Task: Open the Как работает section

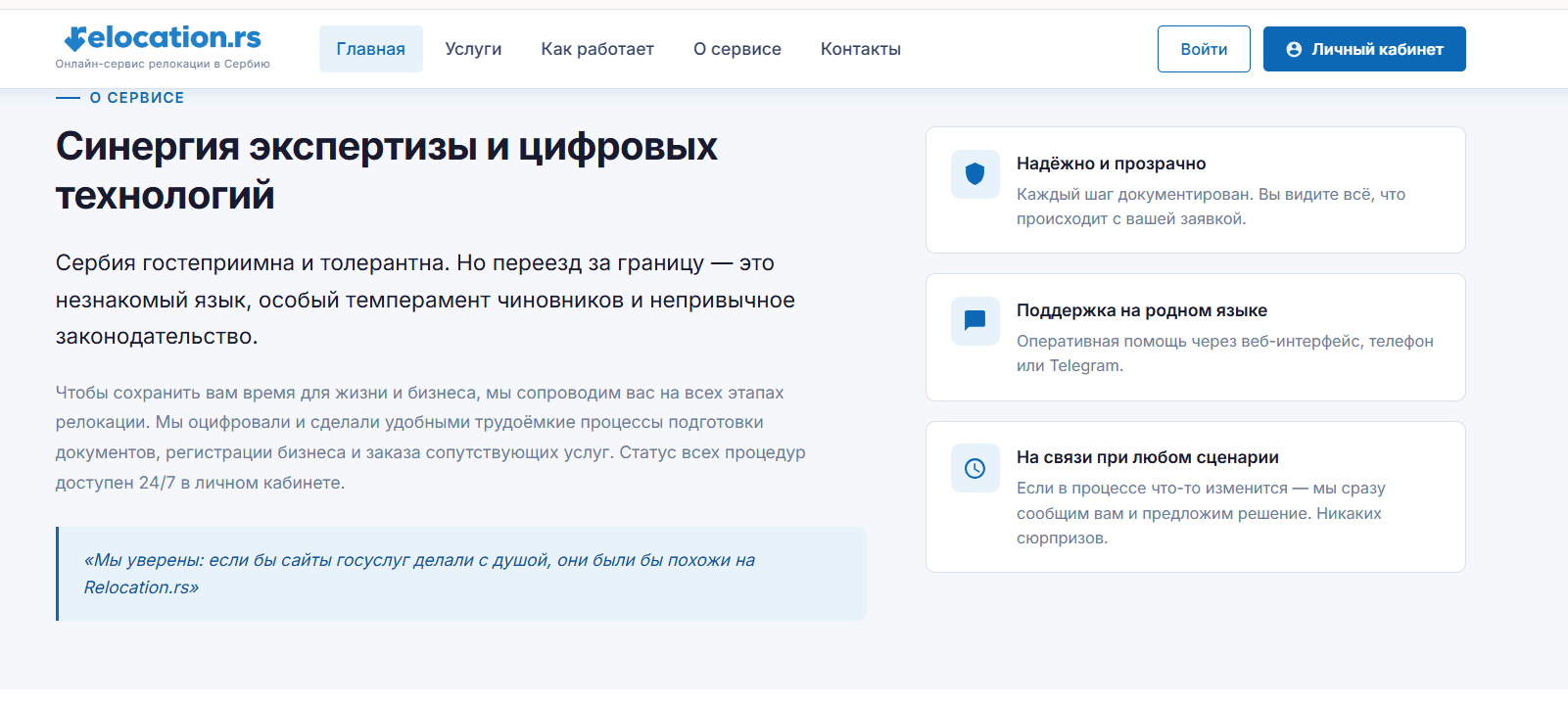Action: 597,49
